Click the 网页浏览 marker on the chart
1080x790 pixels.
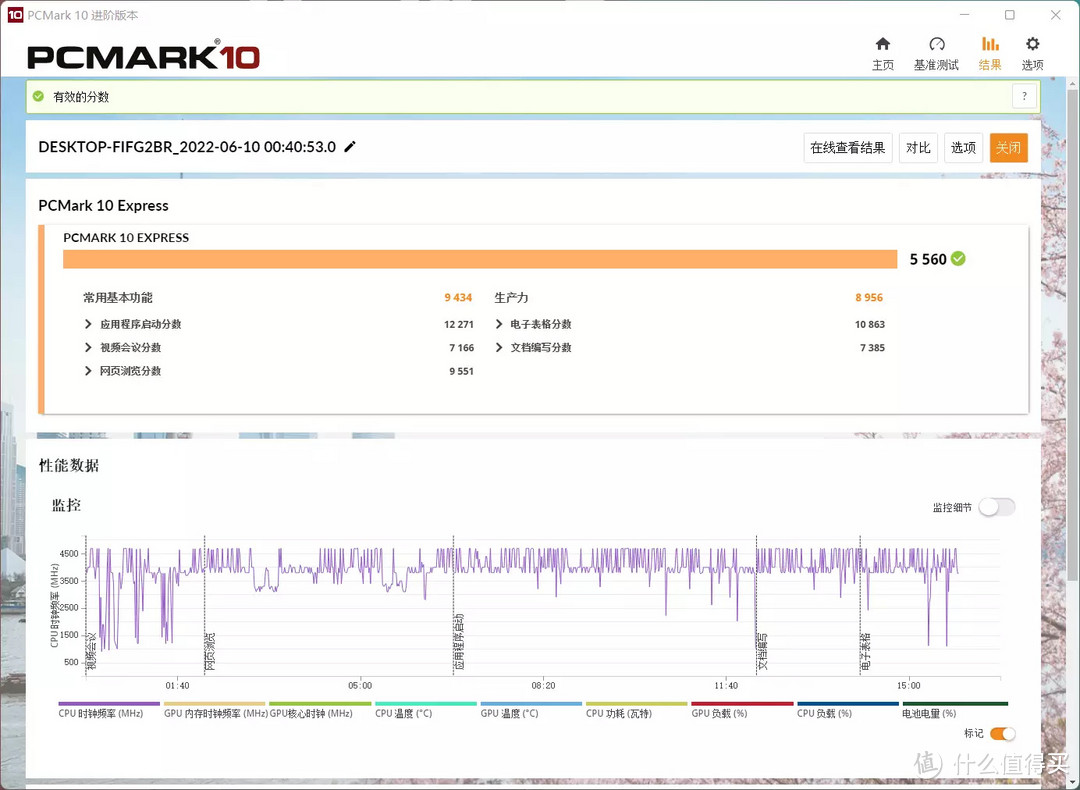(210, 652)
